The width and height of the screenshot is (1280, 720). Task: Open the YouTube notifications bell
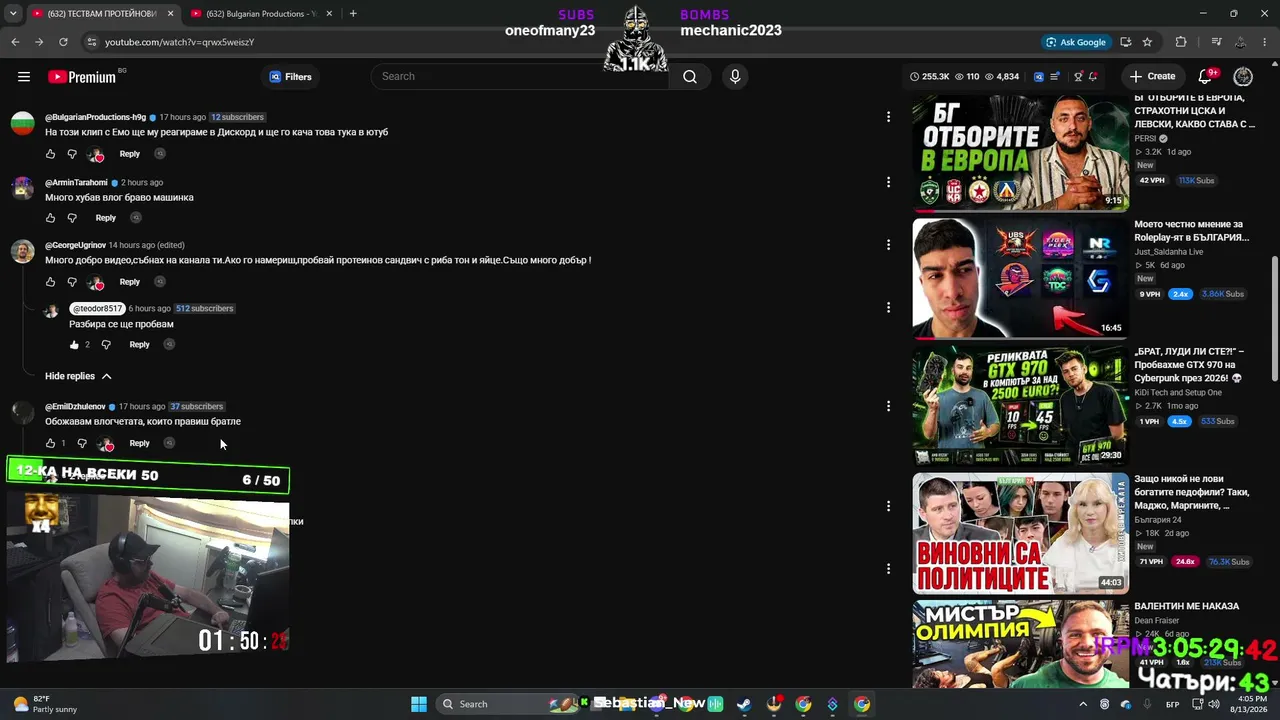1206,77
